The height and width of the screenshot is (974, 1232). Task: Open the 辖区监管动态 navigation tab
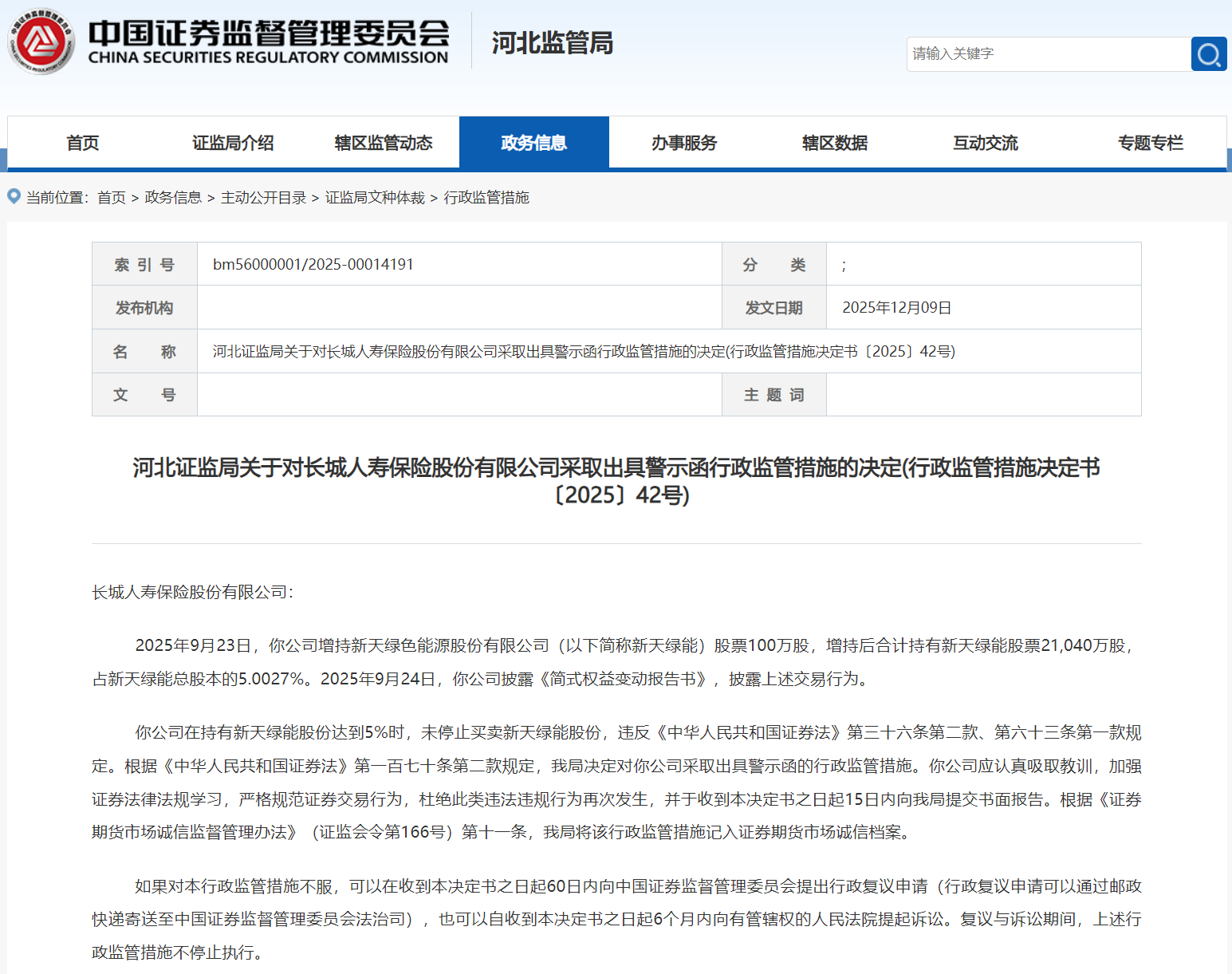384,143
